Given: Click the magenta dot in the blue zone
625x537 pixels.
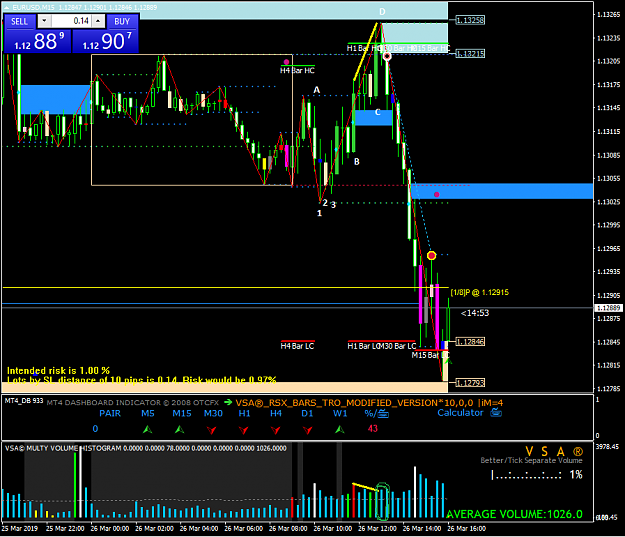Looking at the screenshot, I should pos(437,195).
